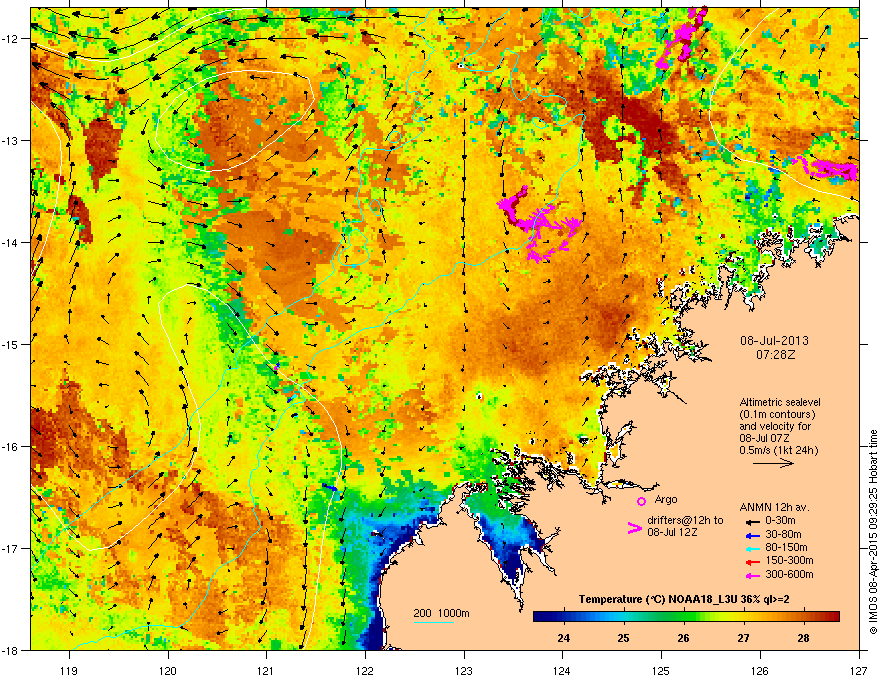
Task: Click the colorbar tick label 24
Action: tap(563, 638)
